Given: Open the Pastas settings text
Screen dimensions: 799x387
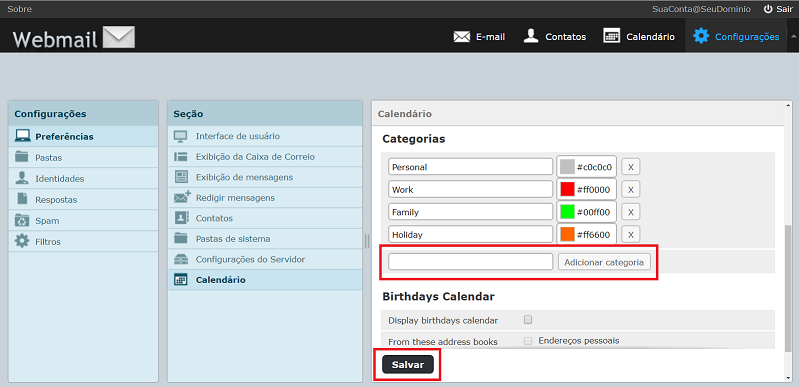Looking at the screenshot, I should (48, 158).
